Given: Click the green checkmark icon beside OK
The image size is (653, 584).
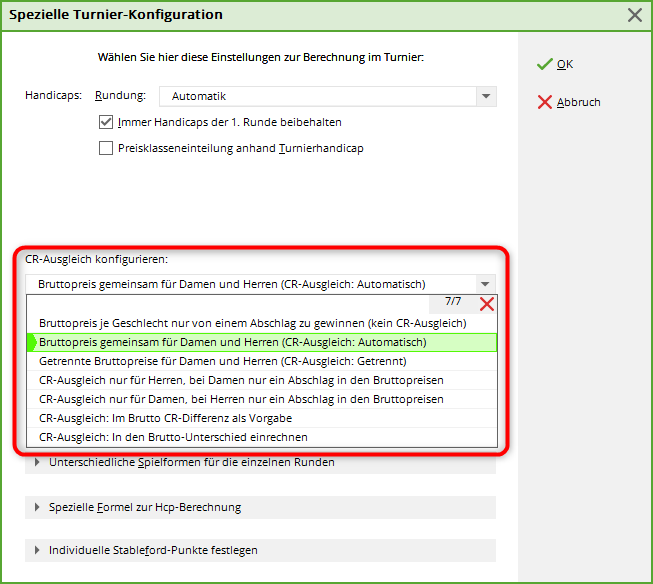Looking at the screenshot, I should pos(545,64).
